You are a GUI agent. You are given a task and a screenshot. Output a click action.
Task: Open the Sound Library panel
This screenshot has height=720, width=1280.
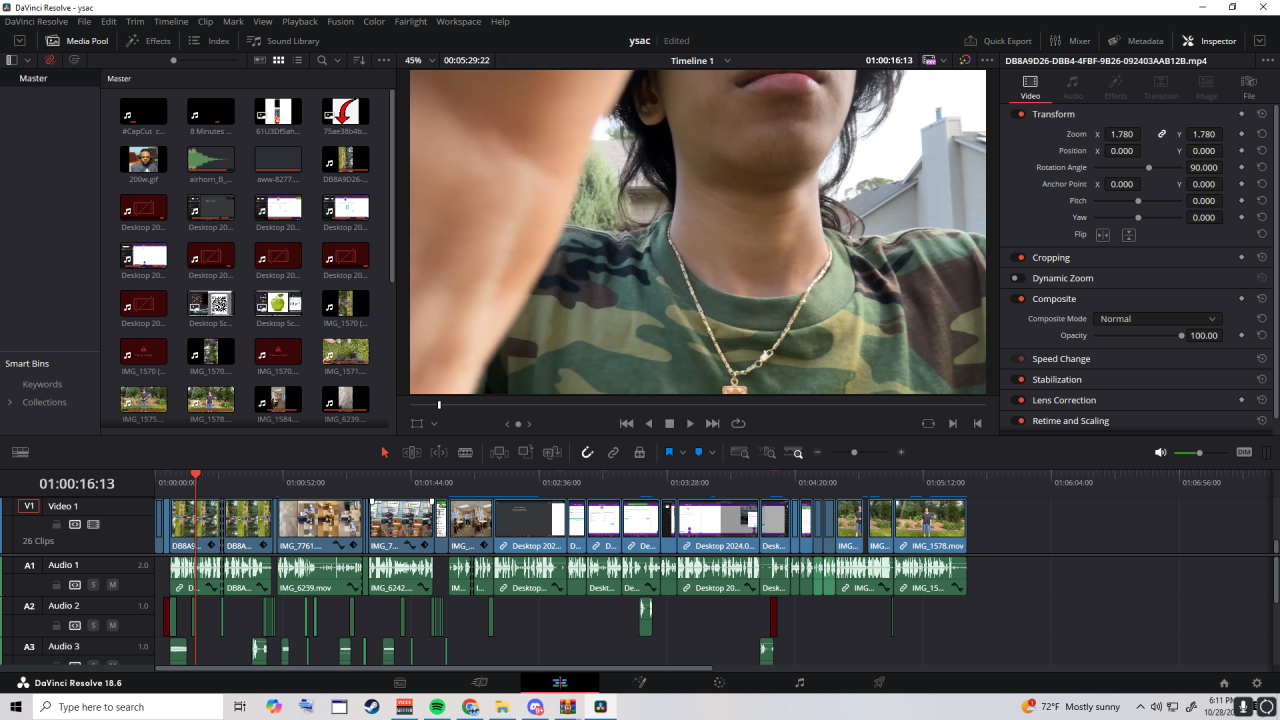click(283, 41)
